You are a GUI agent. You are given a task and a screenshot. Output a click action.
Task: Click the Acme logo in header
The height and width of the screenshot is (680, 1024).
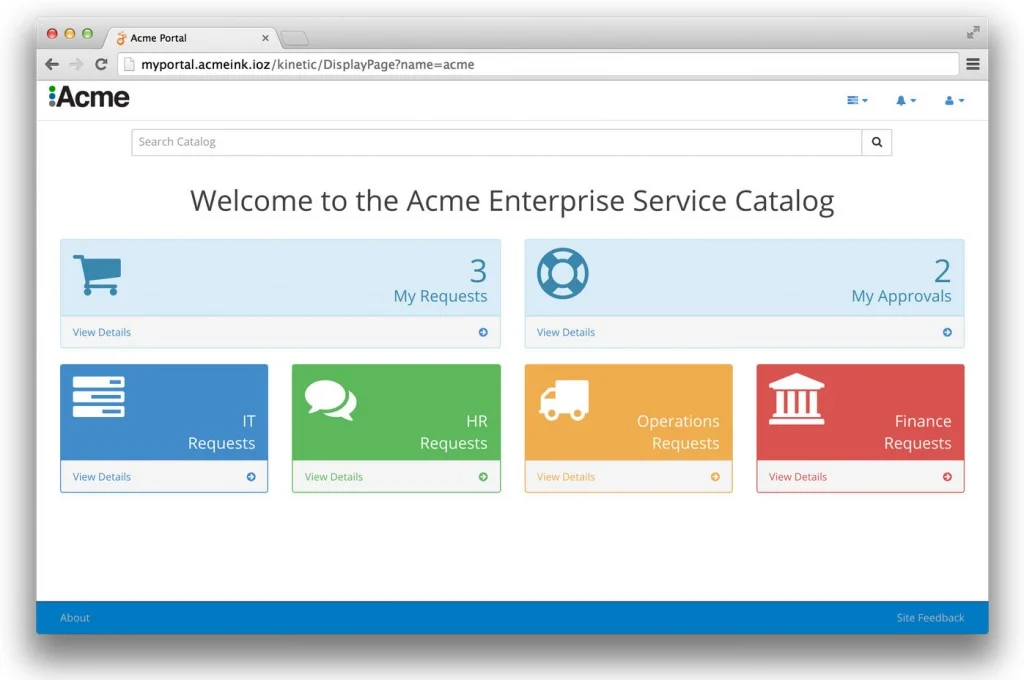coord(90,97)
